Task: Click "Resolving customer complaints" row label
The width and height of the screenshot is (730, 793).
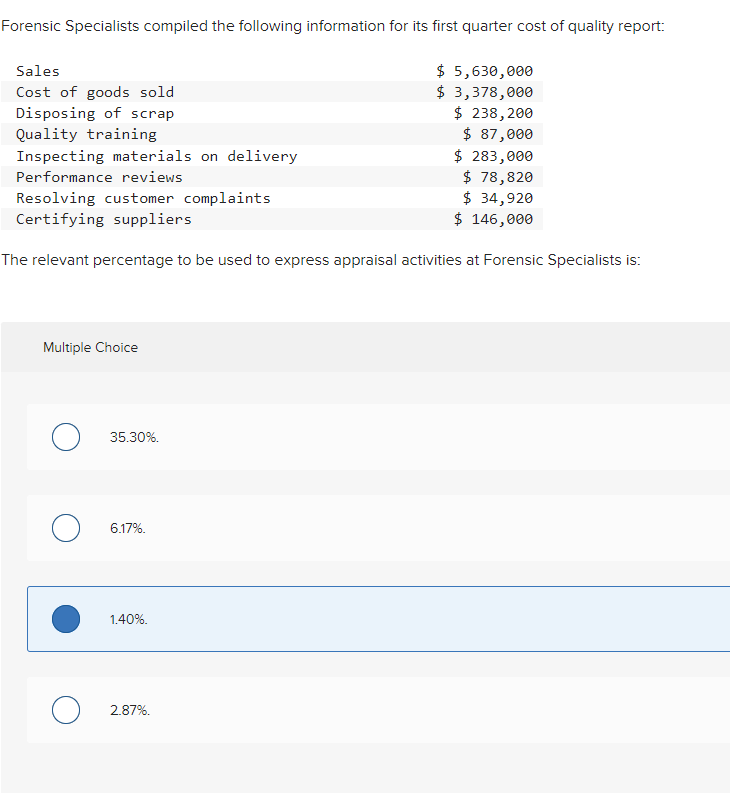Action: (143, 198)
